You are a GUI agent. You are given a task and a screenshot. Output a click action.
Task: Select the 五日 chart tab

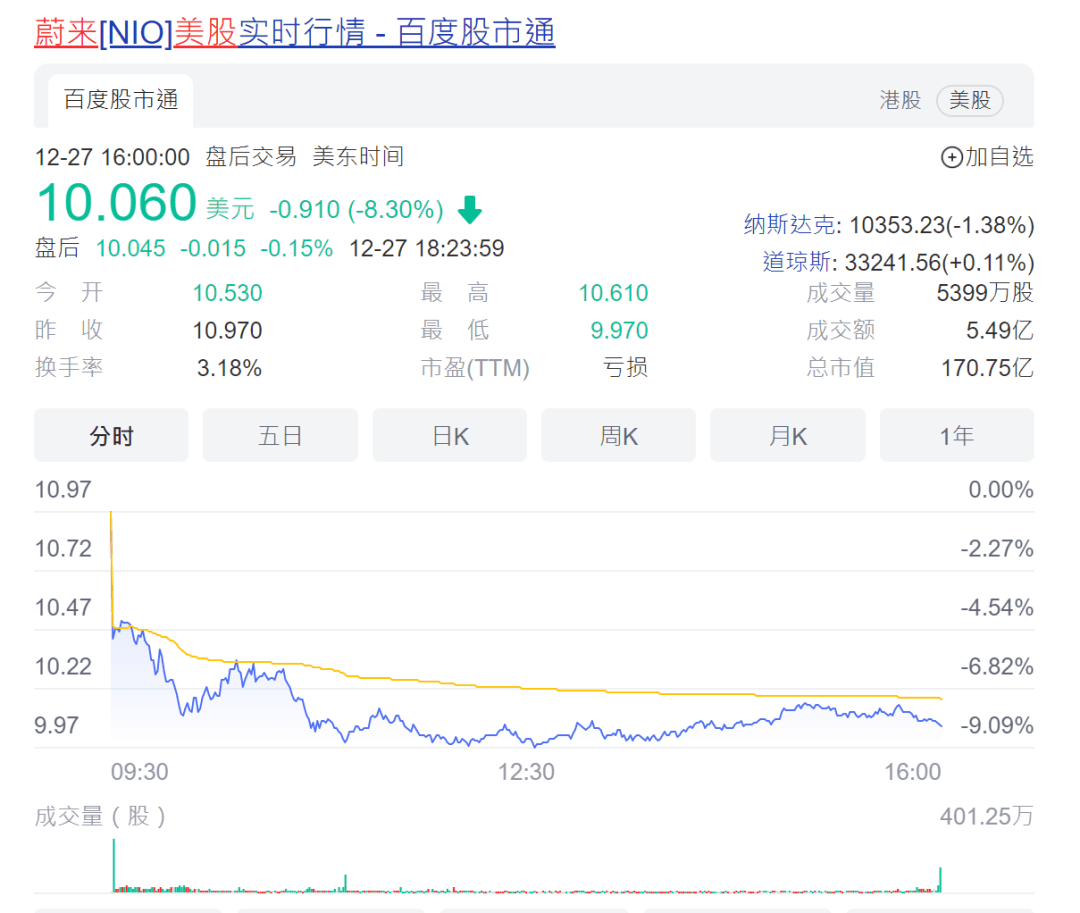coord(280,436)
